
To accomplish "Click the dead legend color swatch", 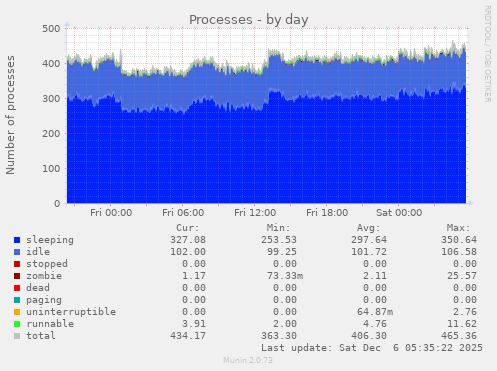I will pos(17,288).
